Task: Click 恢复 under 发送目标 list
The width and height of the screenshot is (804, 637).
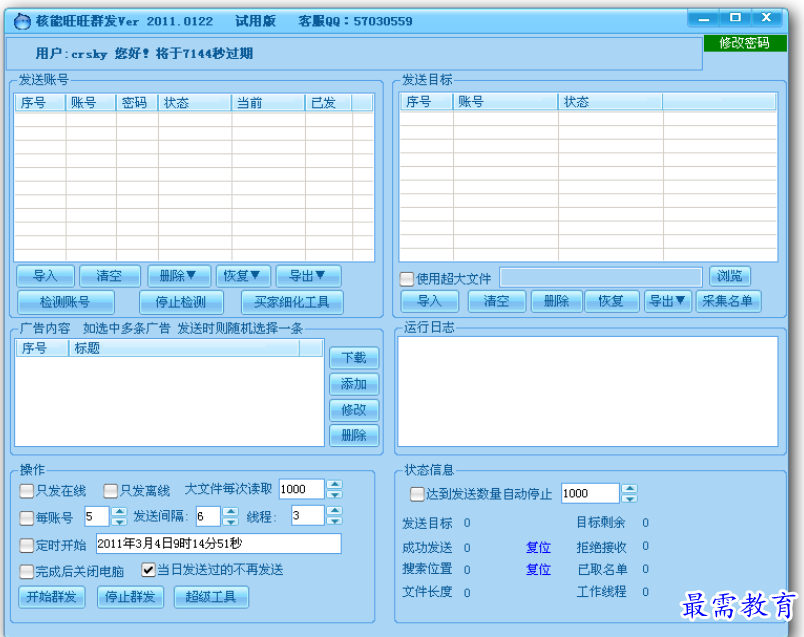Action: pyautogui.click(x=611, y=301)
